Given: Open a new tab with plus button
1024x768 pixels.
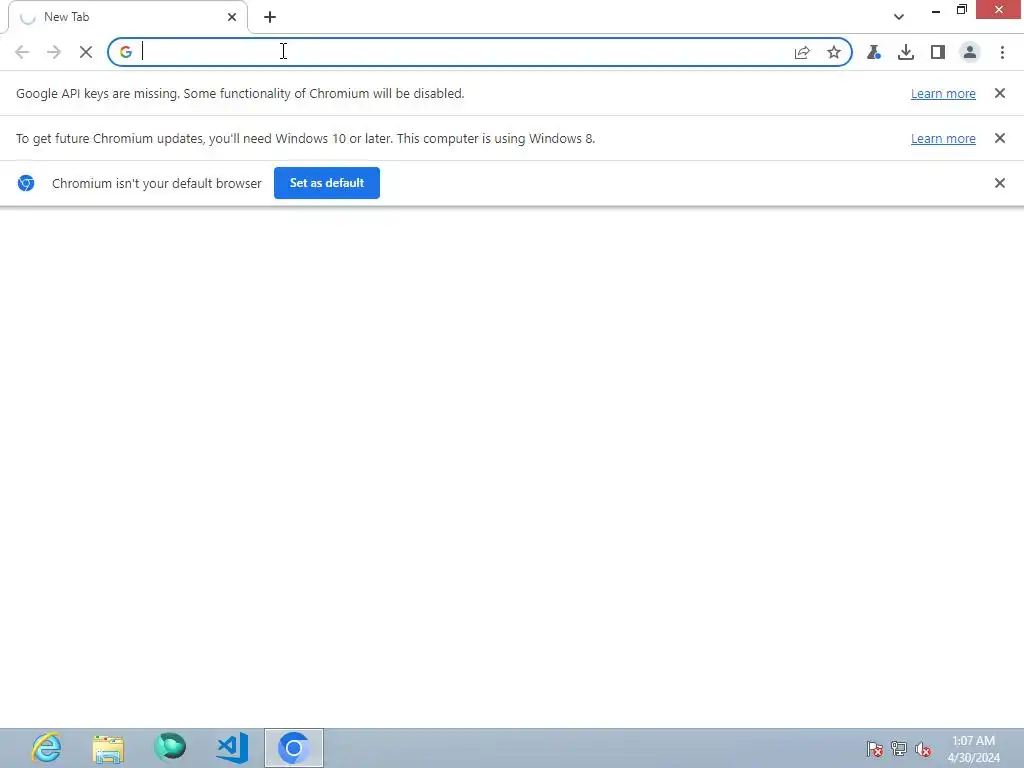Looking at the screenshot, I should click(x=270, y=17).
